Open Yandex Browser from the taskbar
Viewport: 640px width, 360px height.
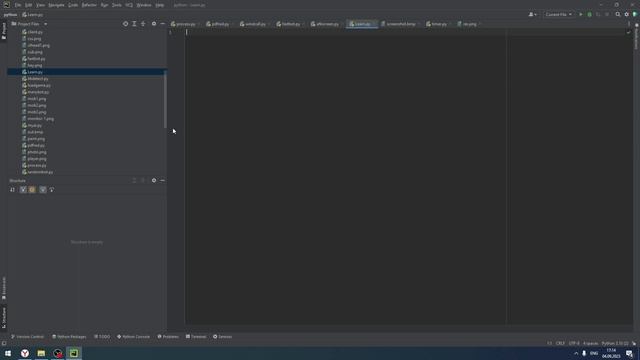tap(25, 353)
